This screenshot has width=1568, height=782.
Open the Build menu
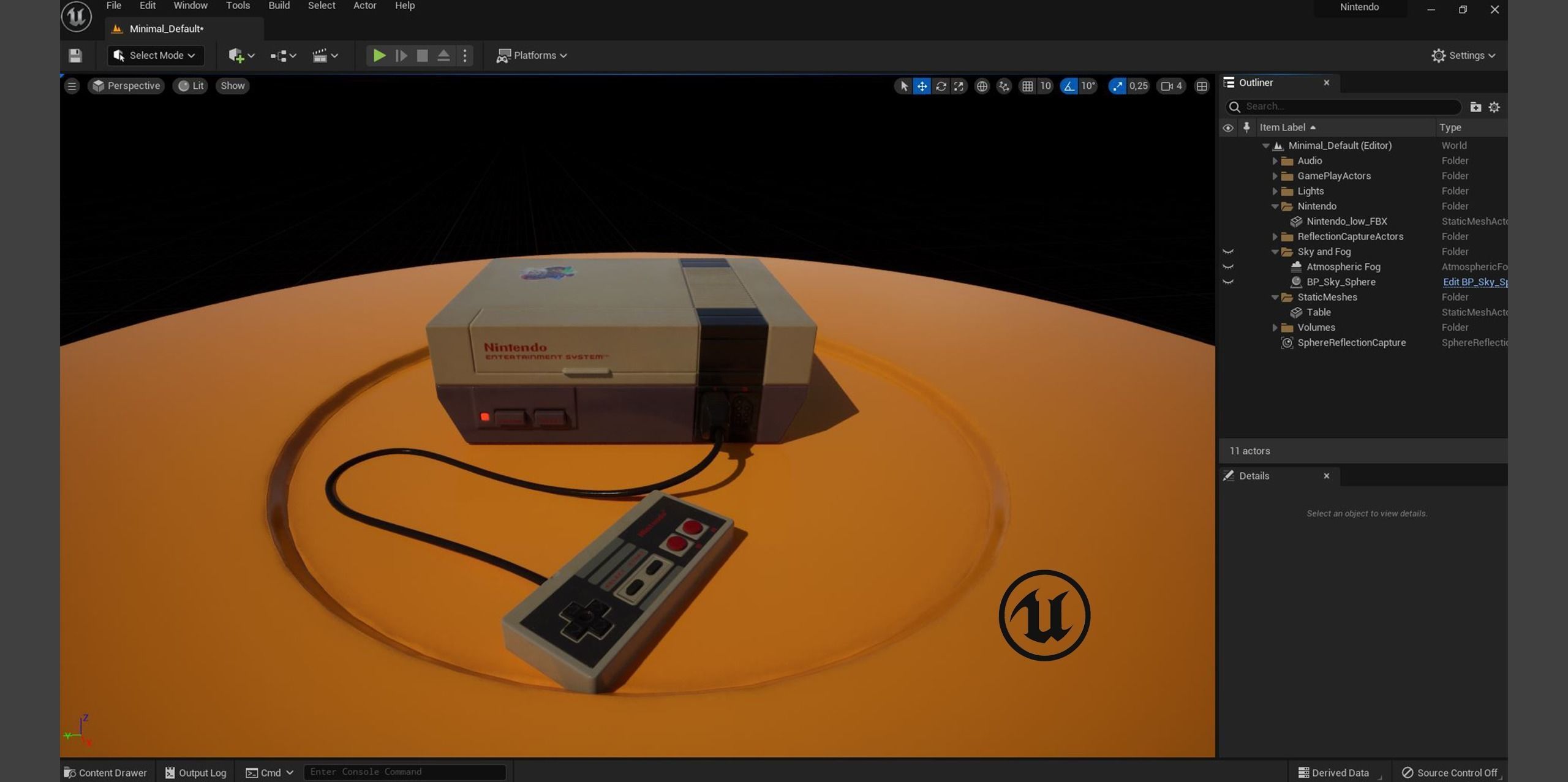(x=279, y=6)
